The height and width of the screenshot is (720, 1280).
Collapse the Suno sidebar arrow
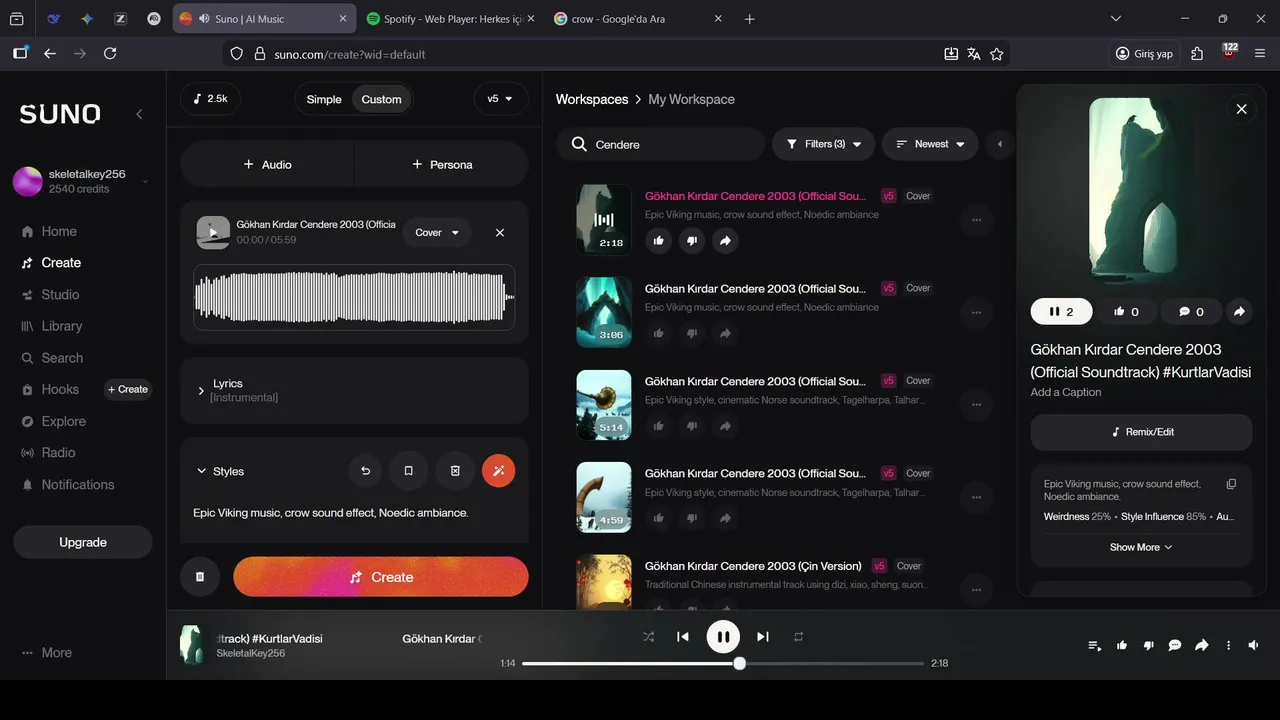[x=139, y=114]
